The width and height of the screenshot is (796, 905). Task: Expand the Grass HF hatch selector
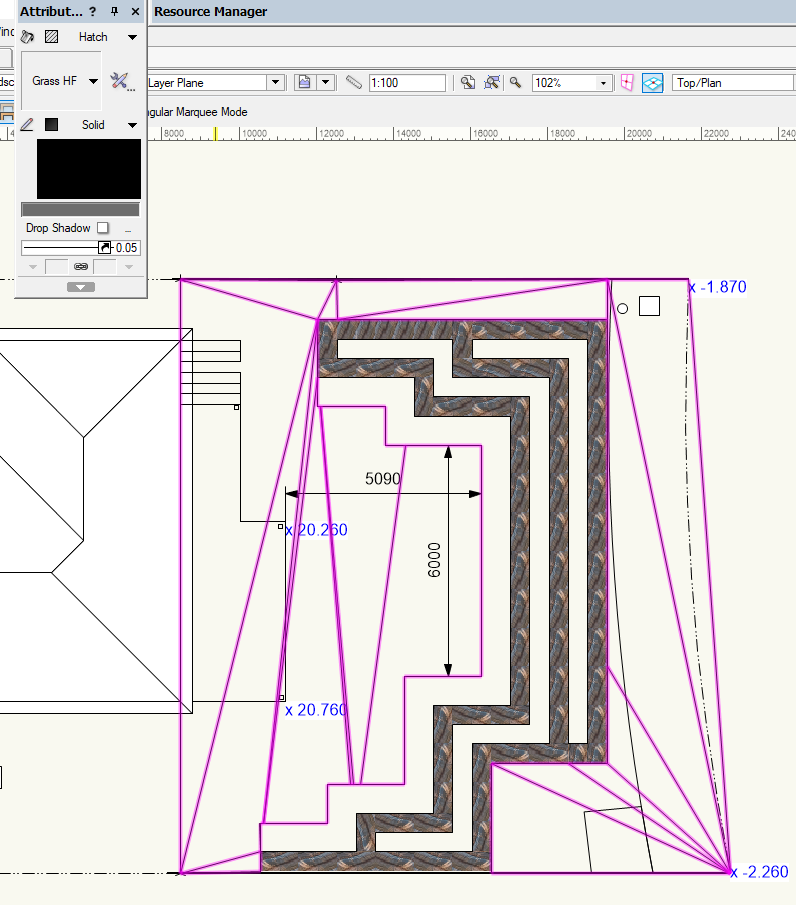click(93, 81)
